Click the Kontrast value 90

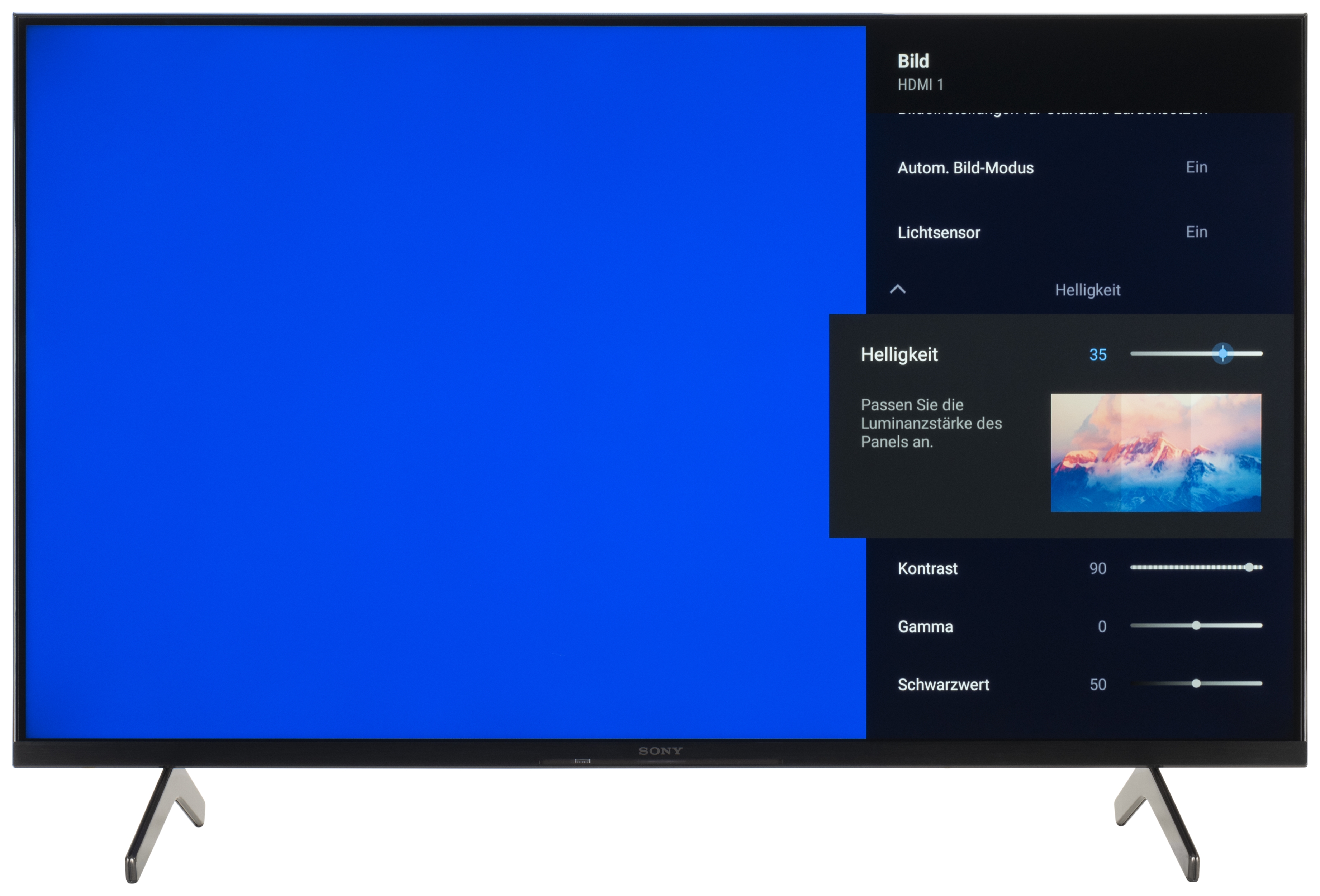(x=1097, y=568)
